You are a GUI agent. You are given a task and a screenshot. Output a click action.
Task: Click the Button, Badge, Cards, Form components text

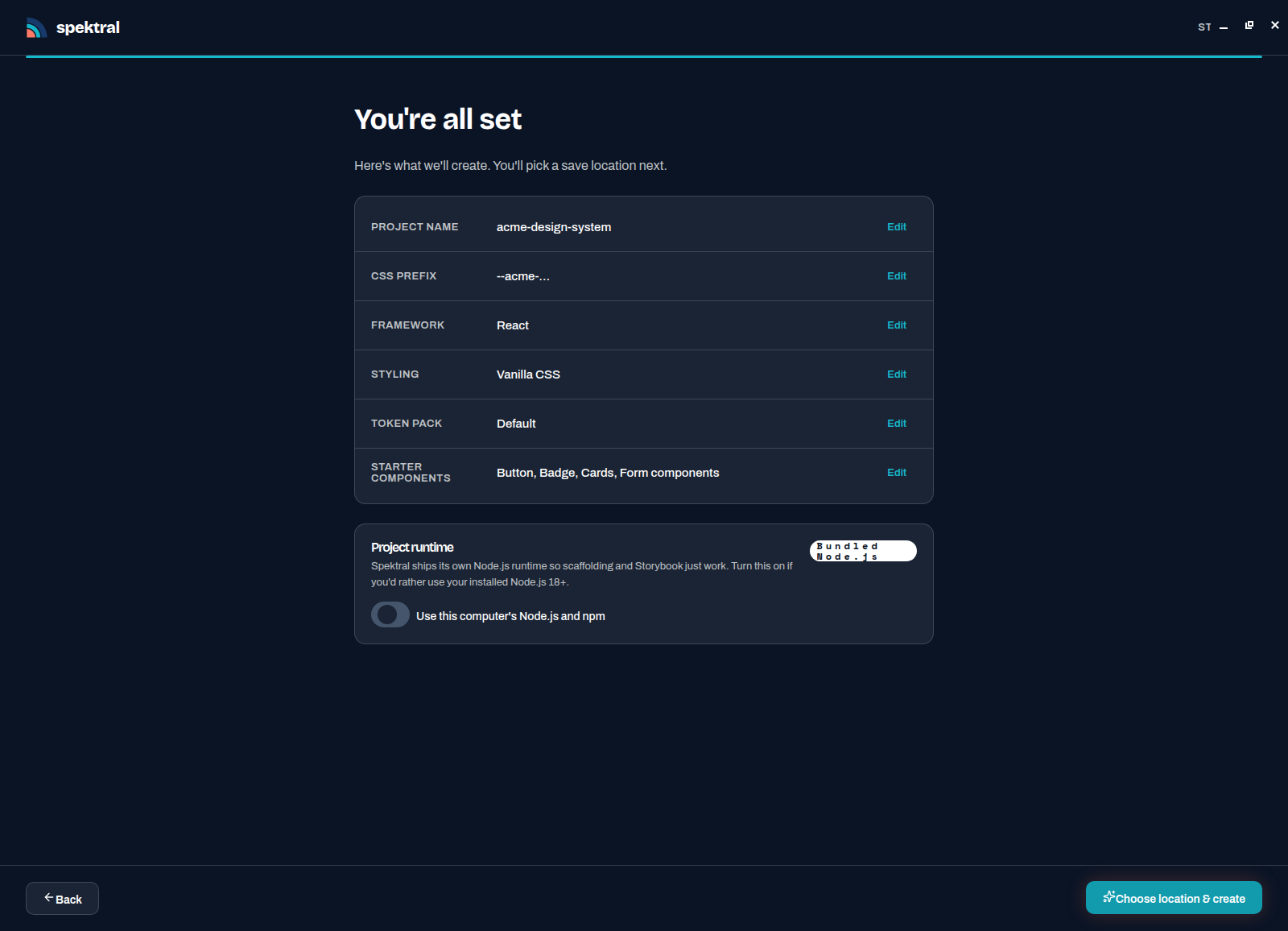[608, 473]
